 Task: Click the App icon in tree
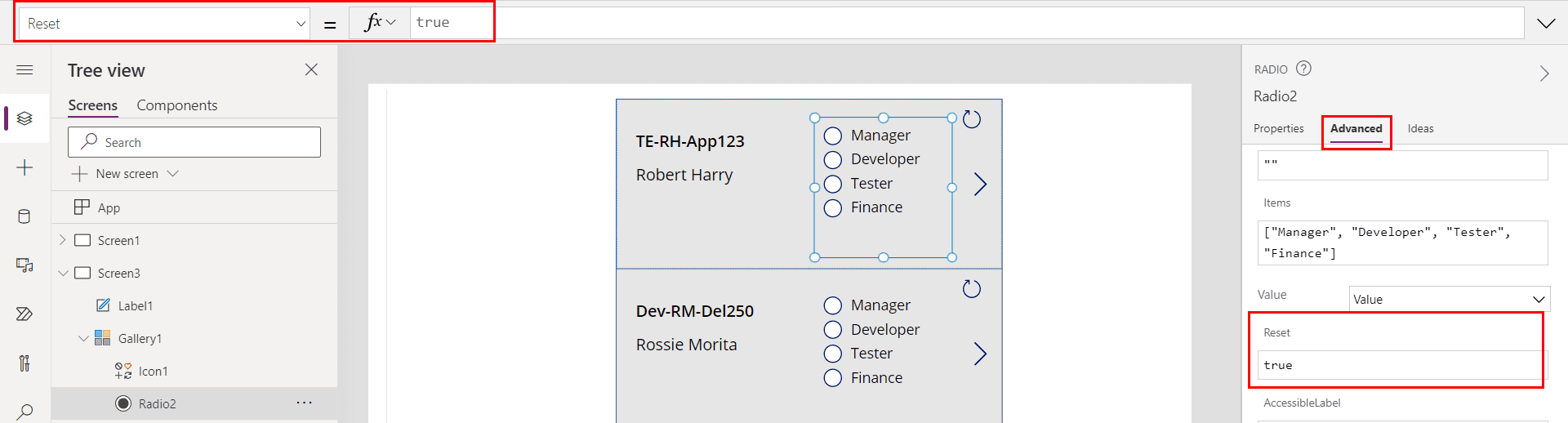[x=82, y=207]
